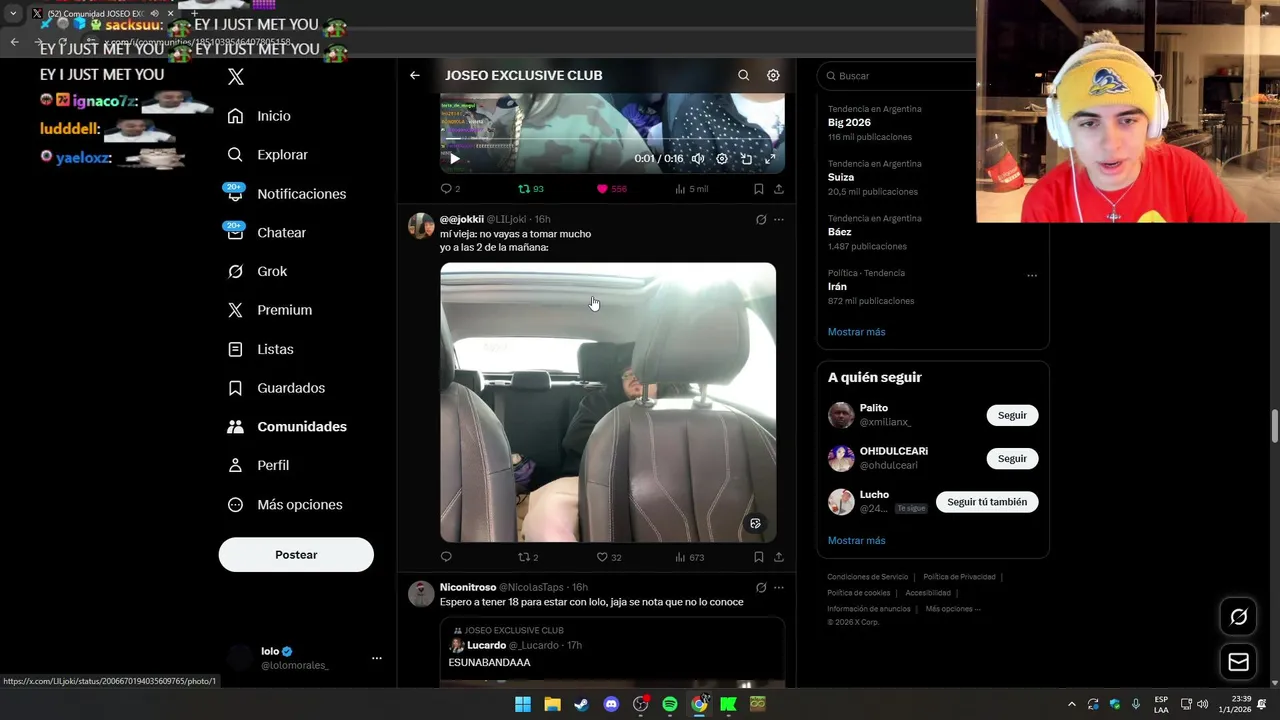Go back from JOSEO EXCLUSIVE CLUB
Viewport: 1280px width, 720px height.
415,75
